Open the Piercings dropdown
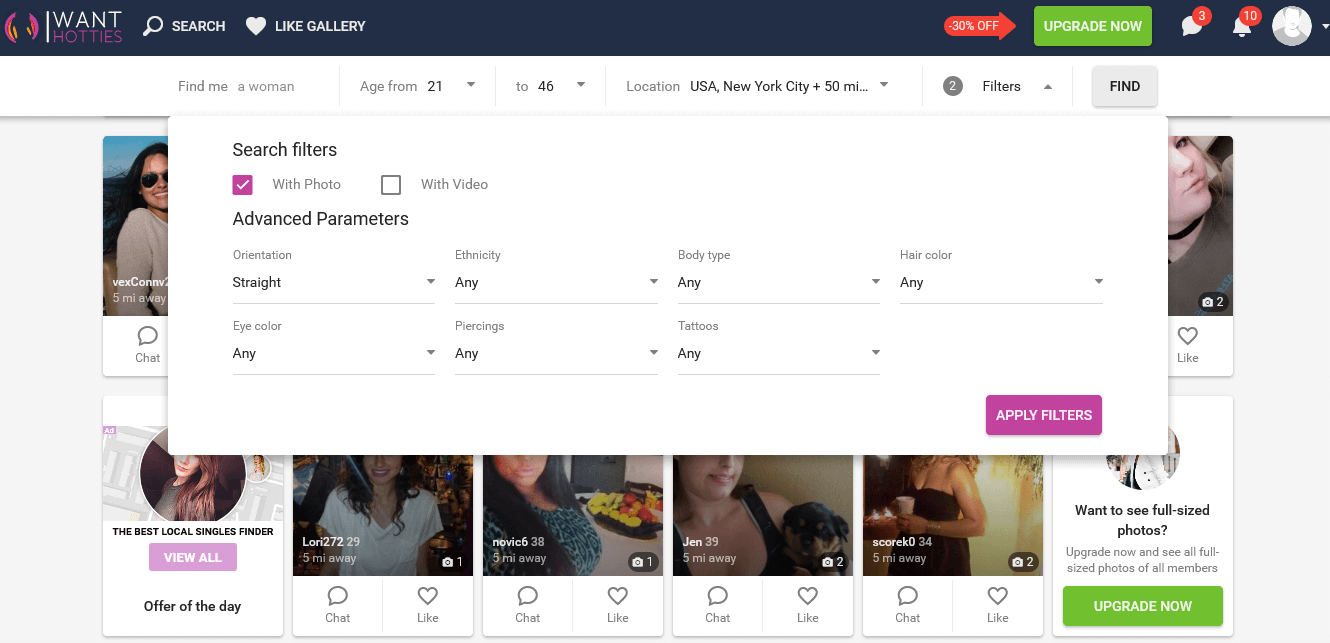 tap(556, 354)
